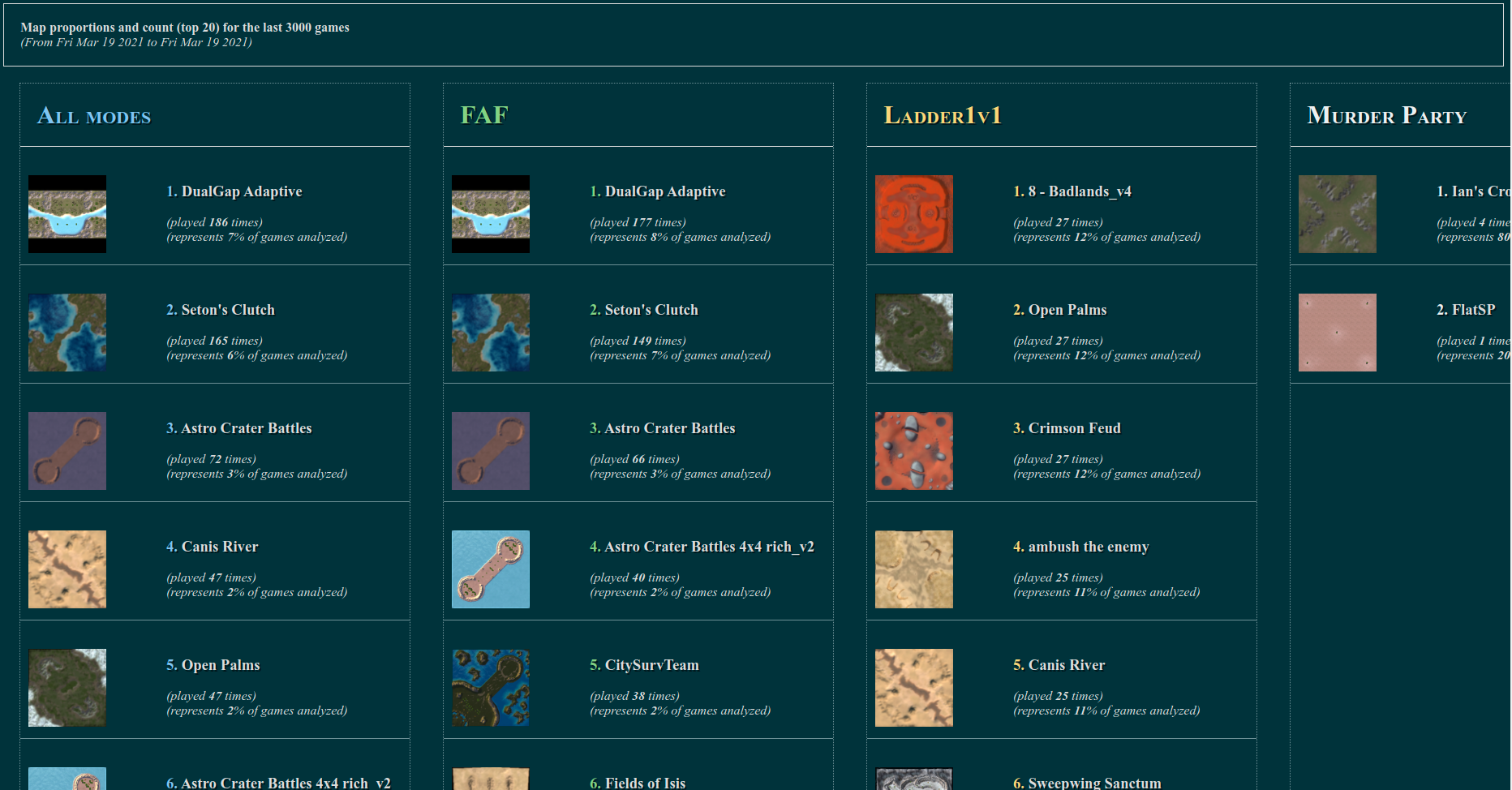Viewport: 1512px width, 790px height.
Task: Click '3. Astro Crater Battles' title in FAF
Action: [x=663, y=428]
